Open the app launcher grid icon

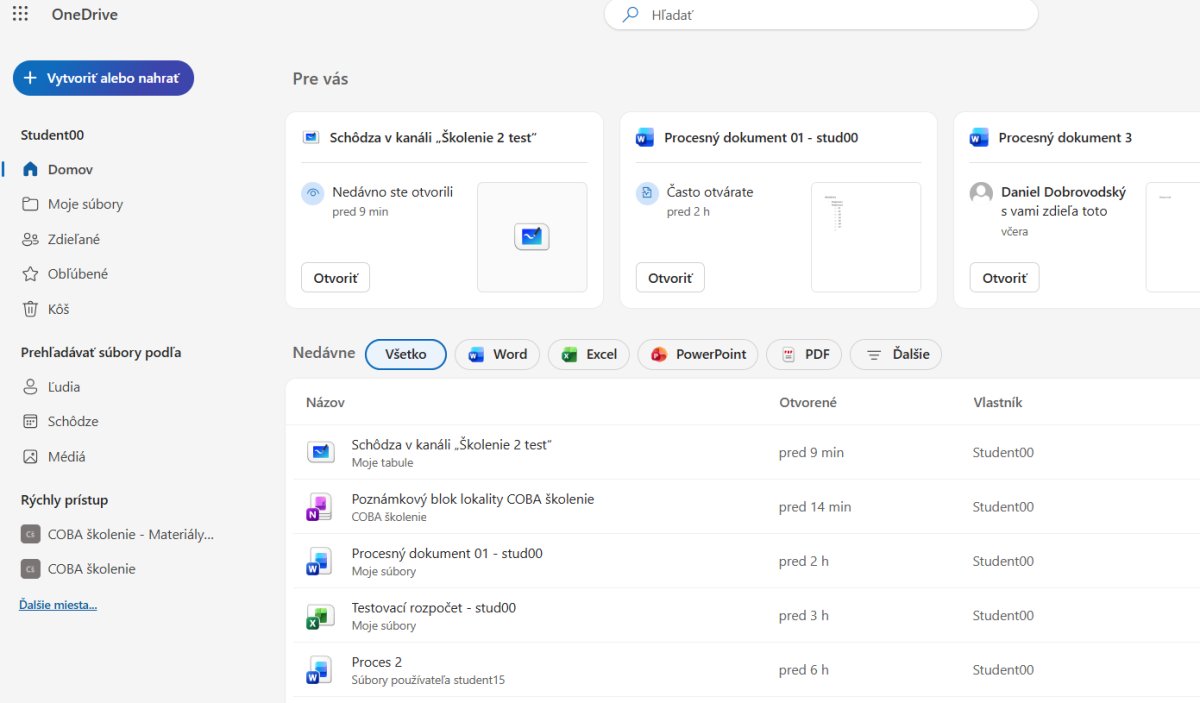point(20,15)
